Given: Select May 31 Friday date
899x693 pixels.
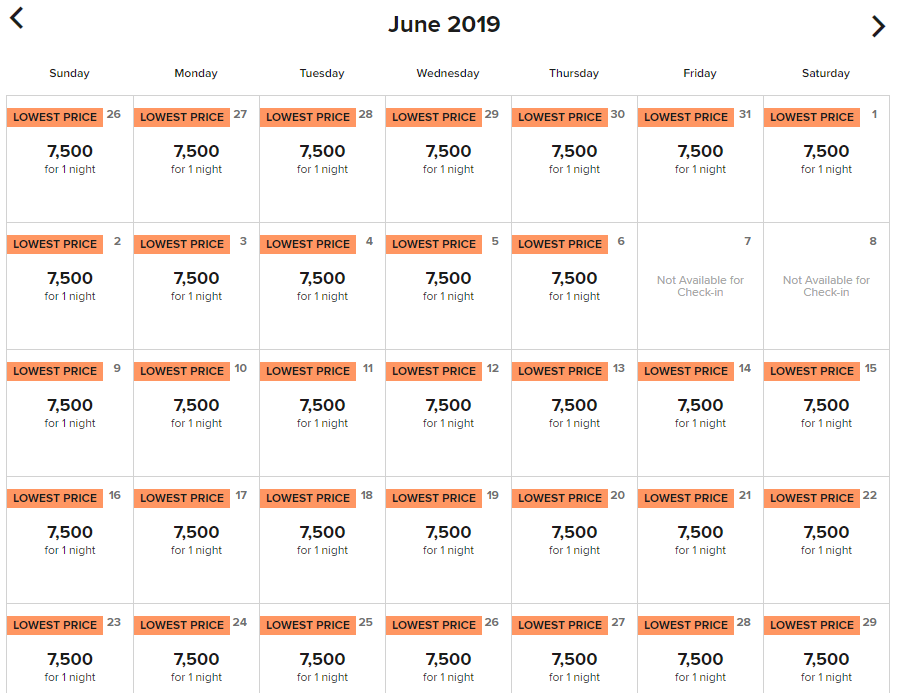Looking at the screenshot, I should tap(700, 159).
